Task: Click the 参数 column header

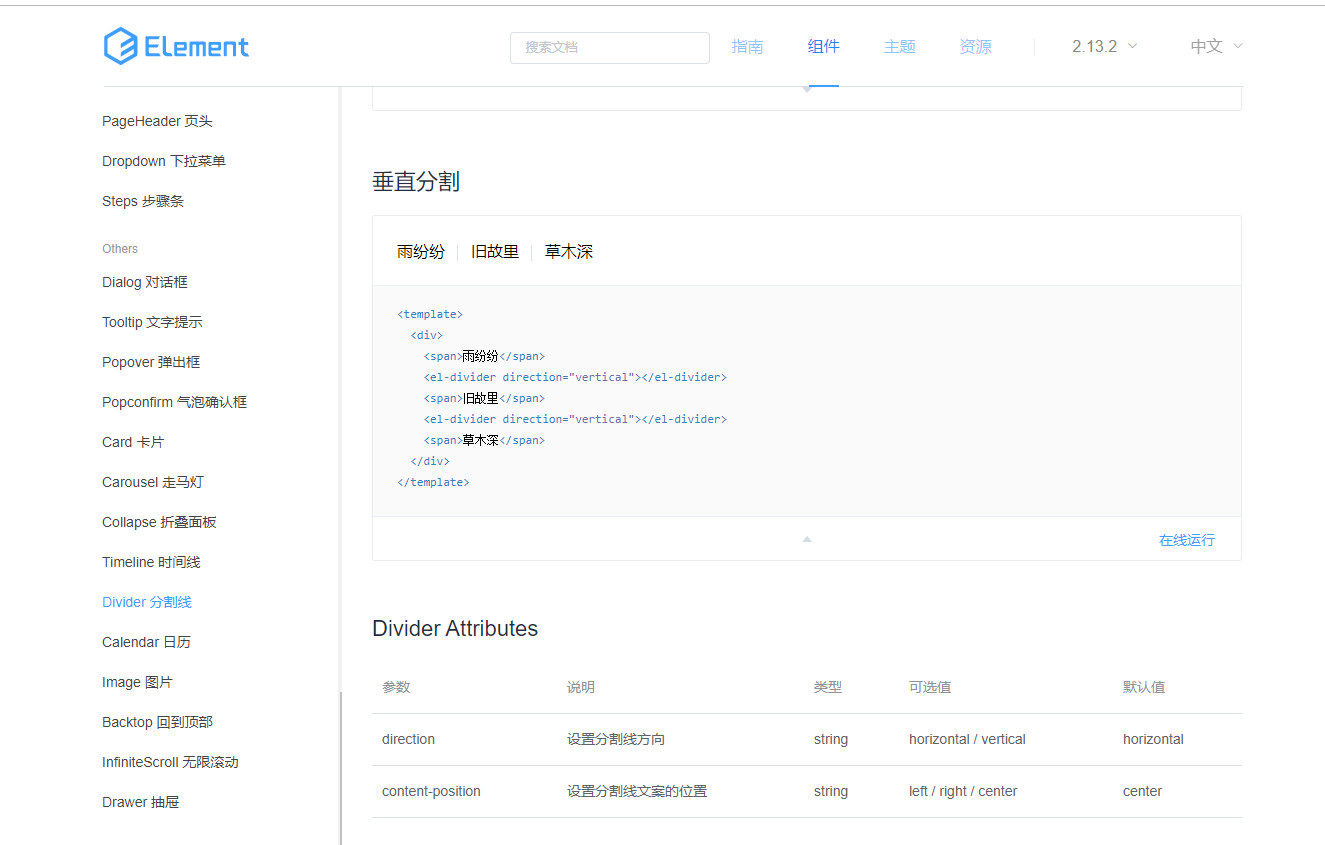Action: [396, 687]
